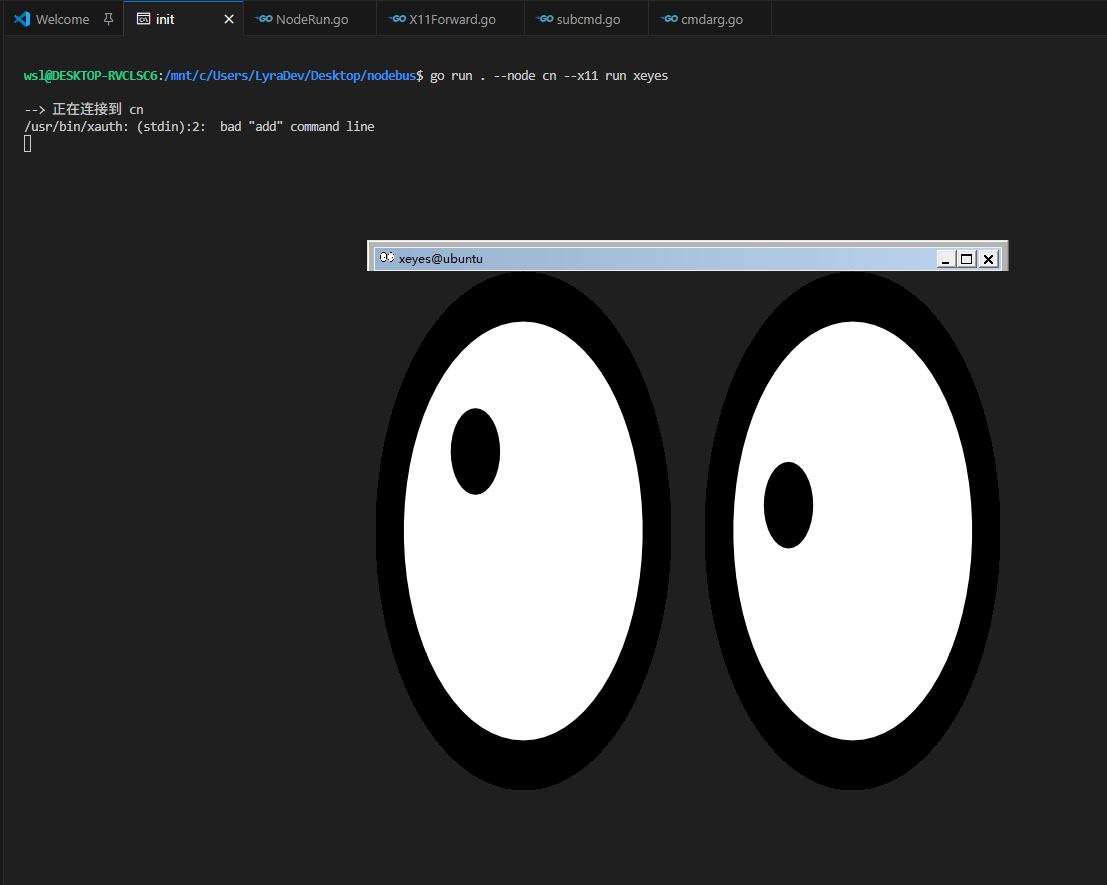Screen dimensions: 1107x885
Task: Close the init terminal tab
Action: point(229,19)
